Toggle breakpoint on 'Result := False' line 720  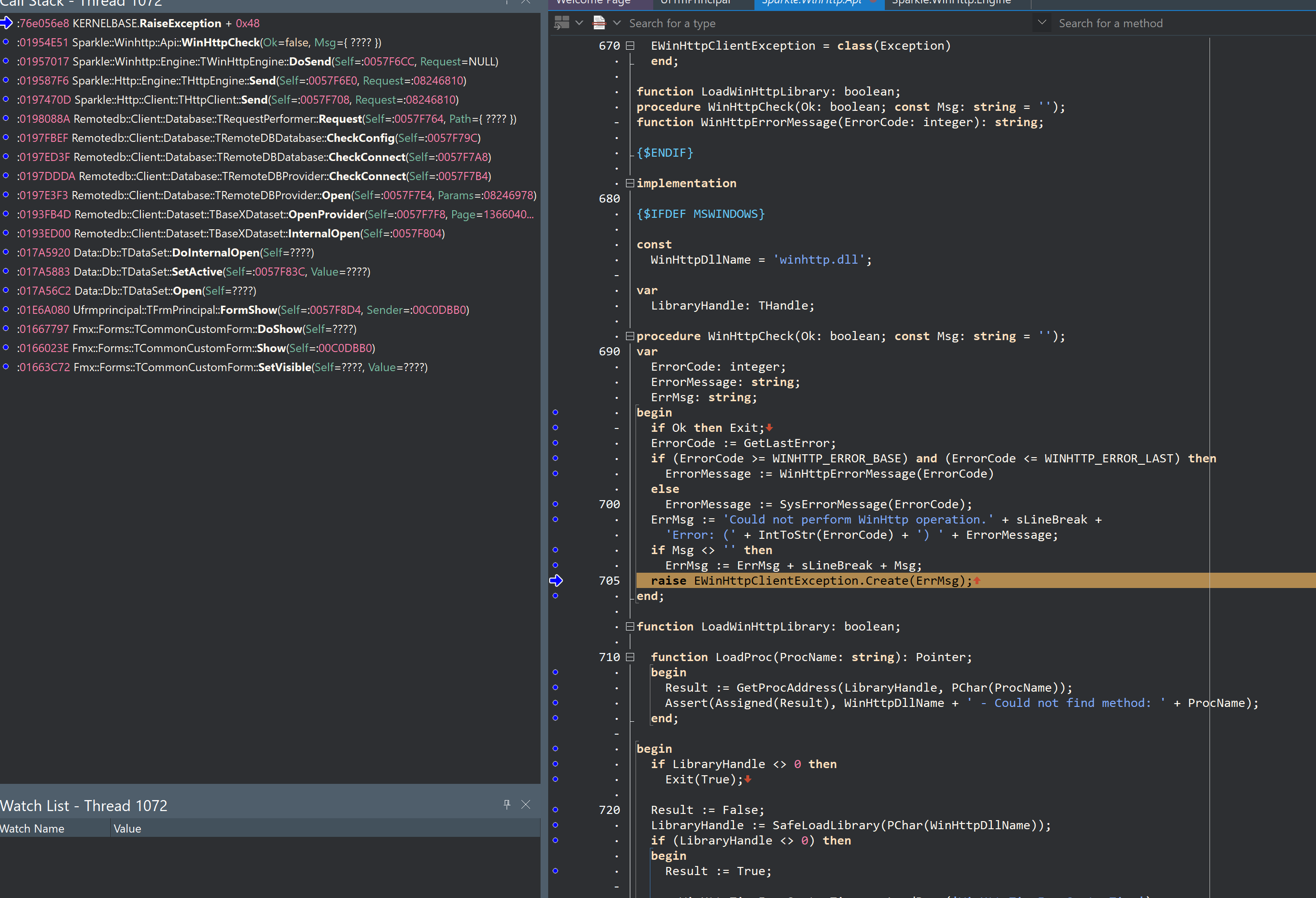(x=555, y=809)
